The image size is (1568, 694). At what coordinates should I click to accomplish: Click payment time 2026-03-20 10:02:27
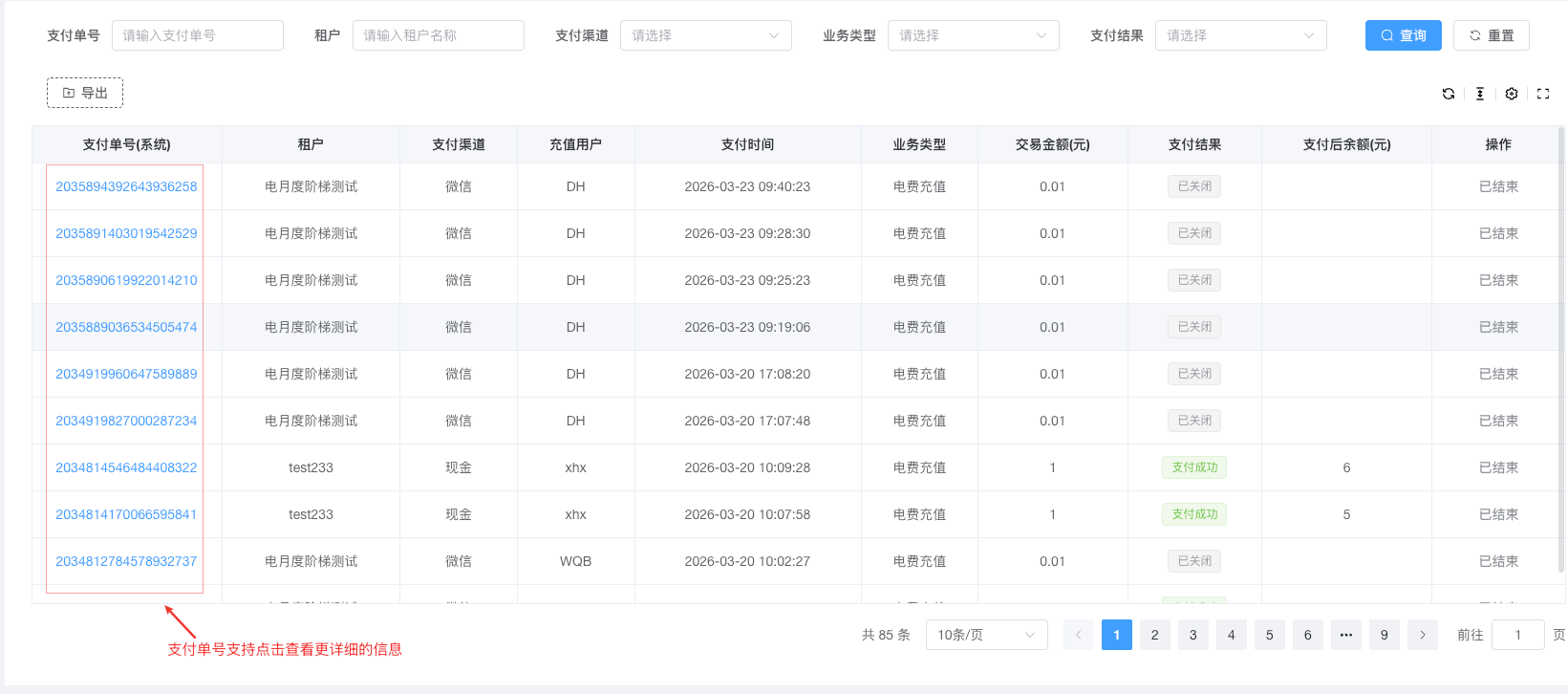[747, 561]
